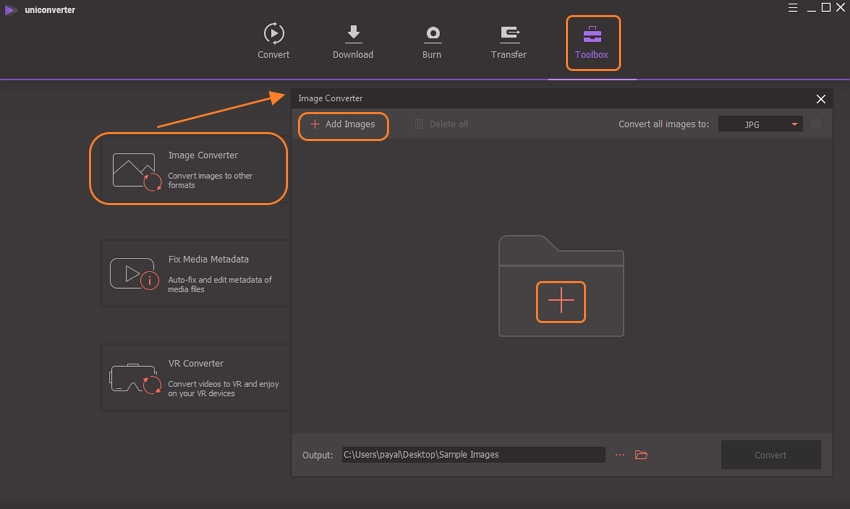Click the output path field
This screenshot has width=850, height=509.
tap(472, 455)
